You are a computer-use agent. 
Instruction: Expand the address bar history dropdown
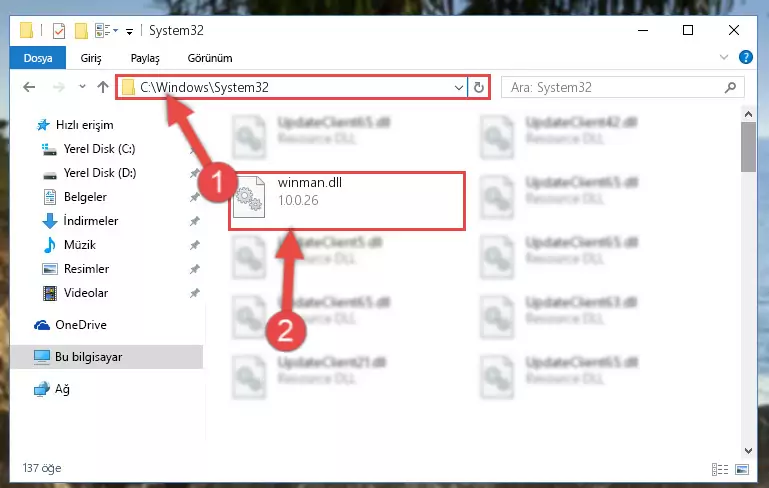[x=459, y=88]
